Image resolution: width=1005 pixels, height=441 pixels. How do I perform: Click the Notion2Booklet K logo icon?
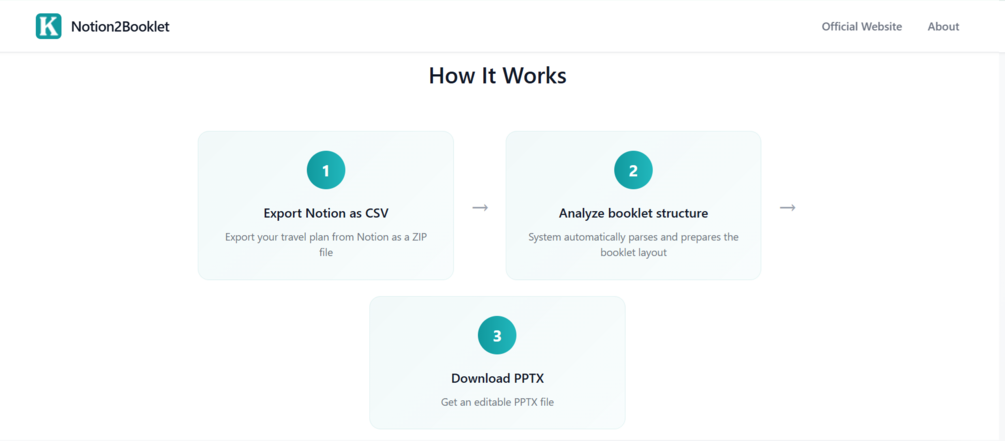click(x=48, y=26)
